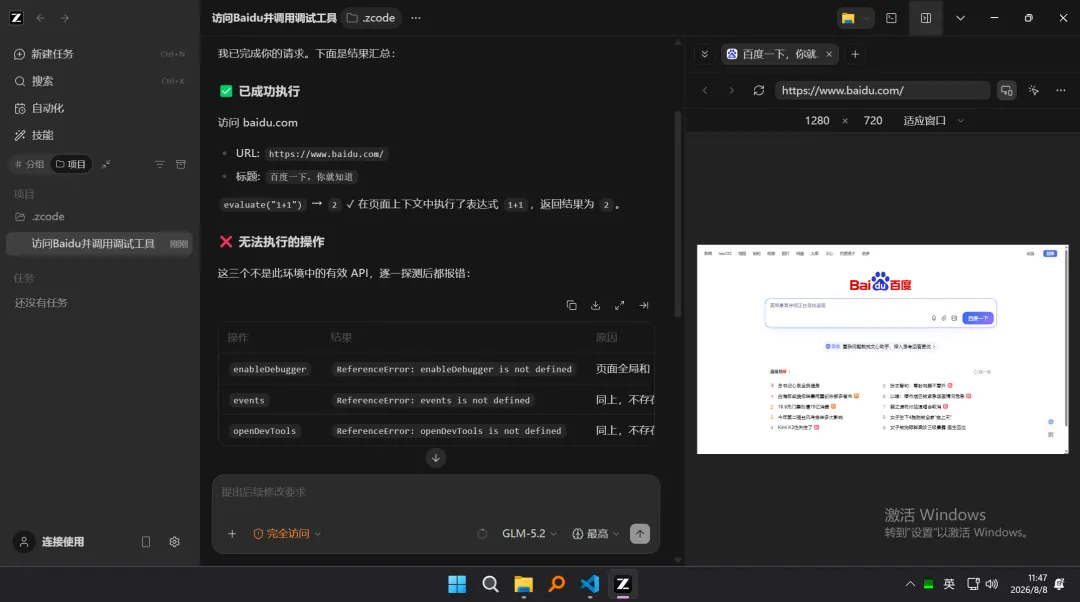Click the archive box icon in sidebar
The width and height of the screenshot is (1080, 602).
pos(181,164)
